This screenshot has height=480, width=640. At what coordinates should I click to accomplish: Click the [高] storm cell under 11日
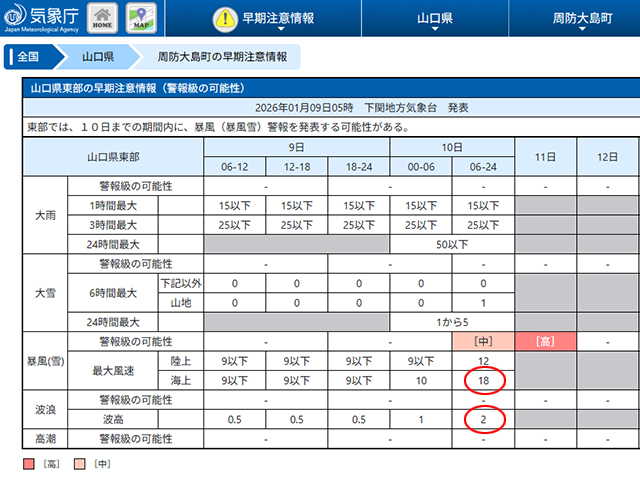(545, 342)
